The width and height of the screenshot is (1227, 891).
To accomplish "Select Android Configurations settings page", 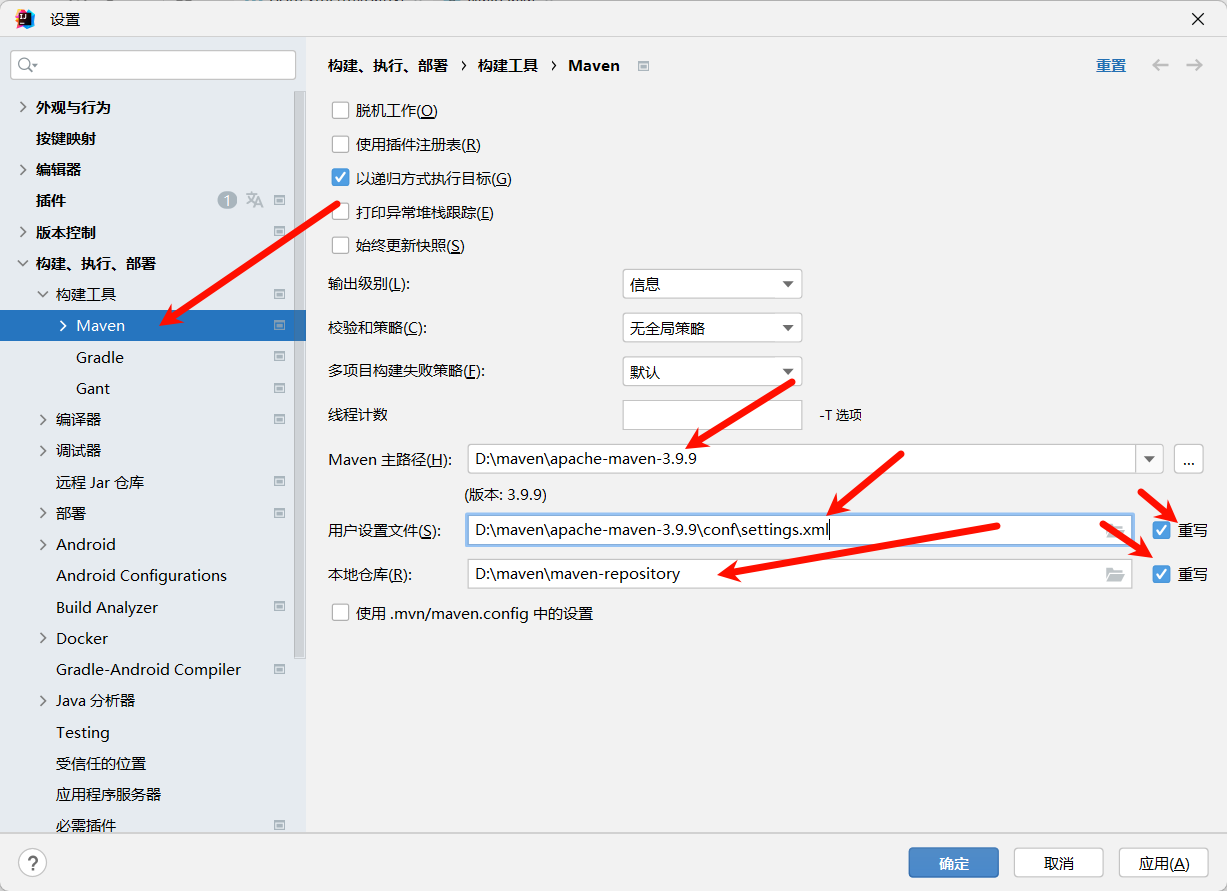I will click(141, 575).
